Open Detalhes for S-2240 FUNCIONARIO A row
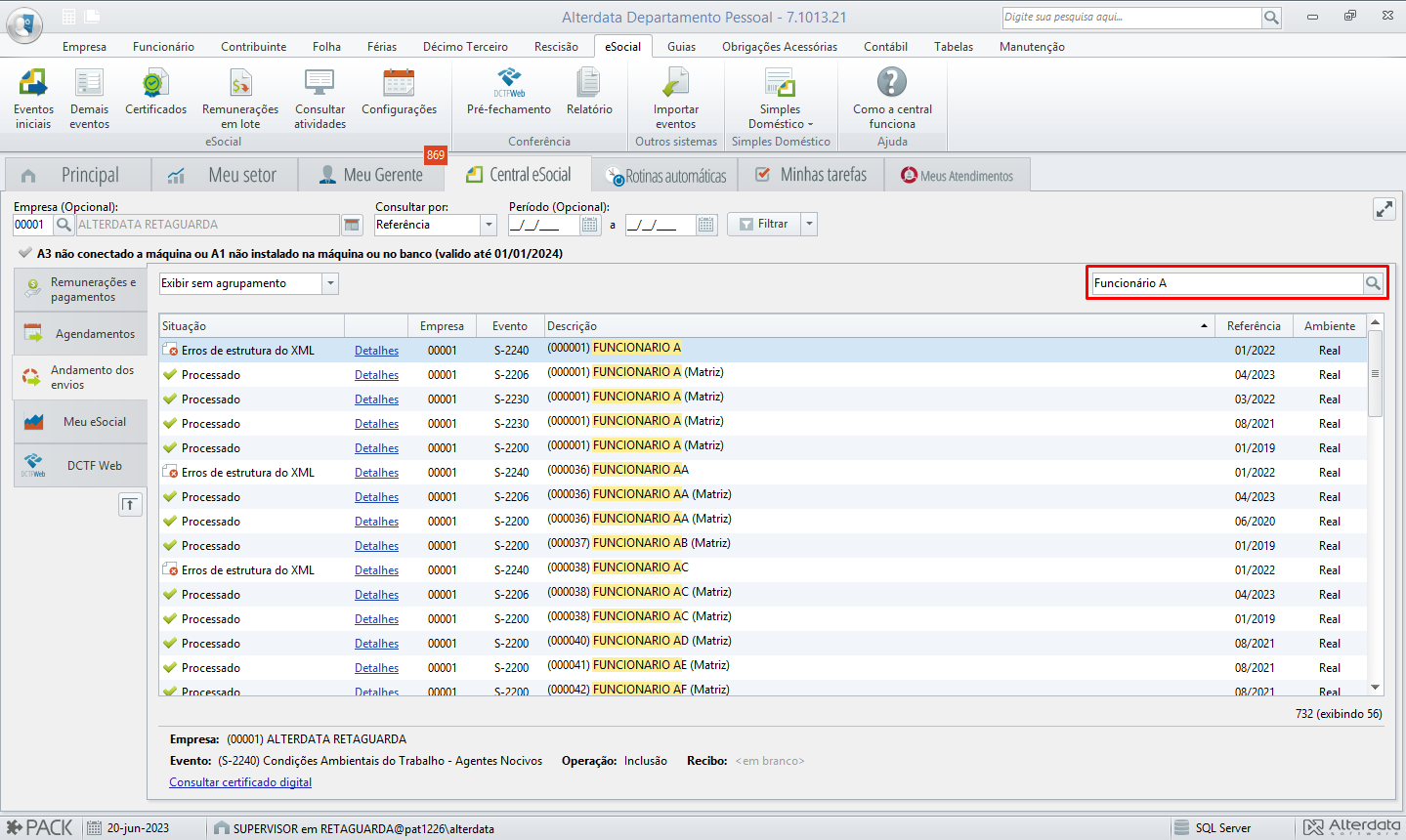Screen dimensions: 1406x840 click(376, 351)
